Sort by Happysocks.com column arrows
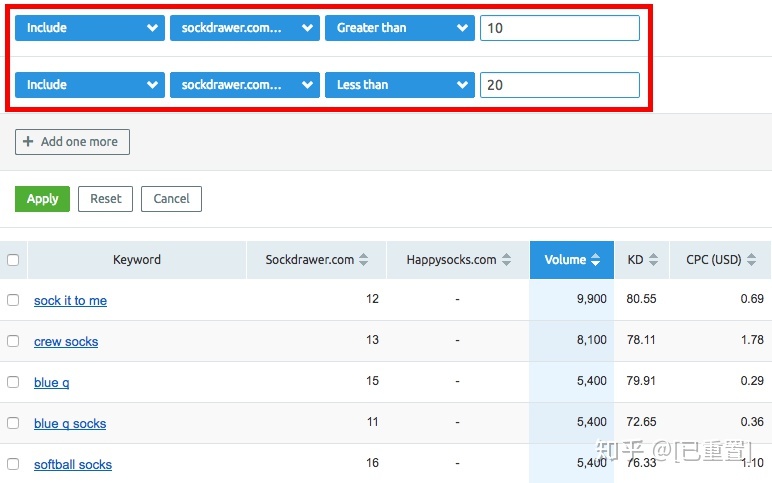The width and height of the screenshot is (772, 483). click(506, 259)
